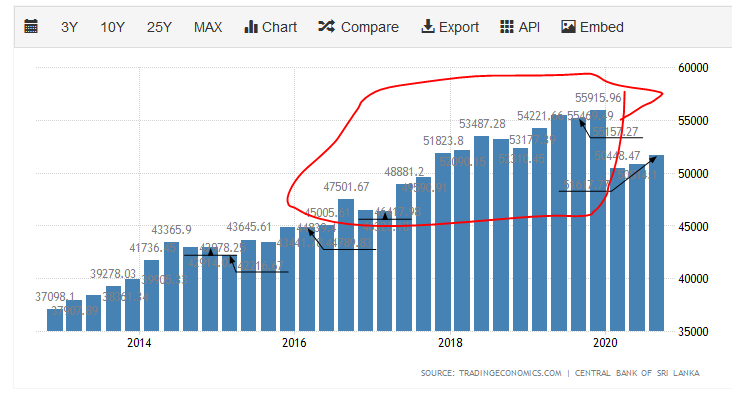Image resolution: width=732 pixels, height=398 pixels.
Task: Click the bar labeled 47501.67
Action: (x=346, y=265)
